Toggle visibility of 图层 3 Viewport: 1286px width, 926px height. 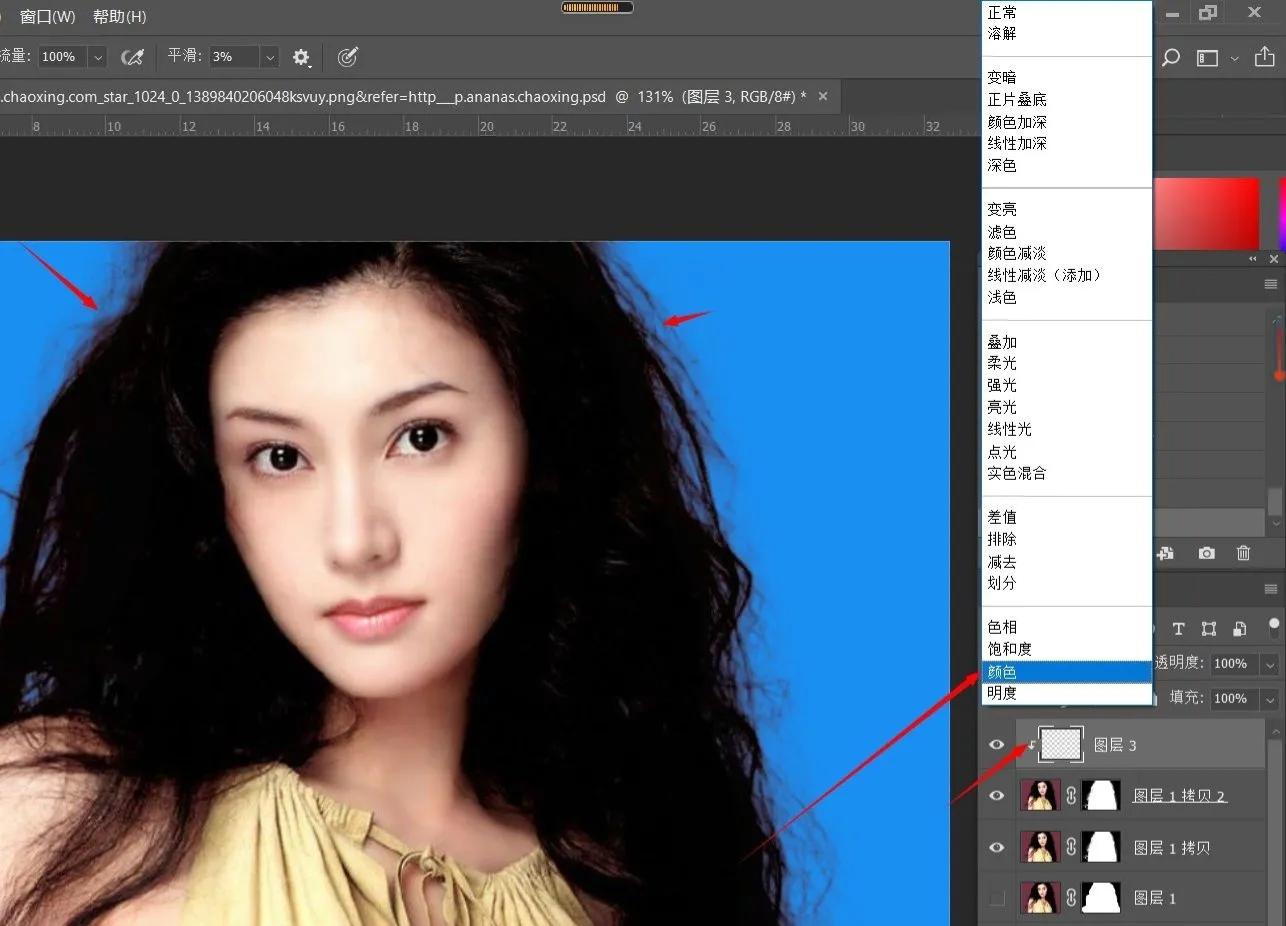coord(996,744)
